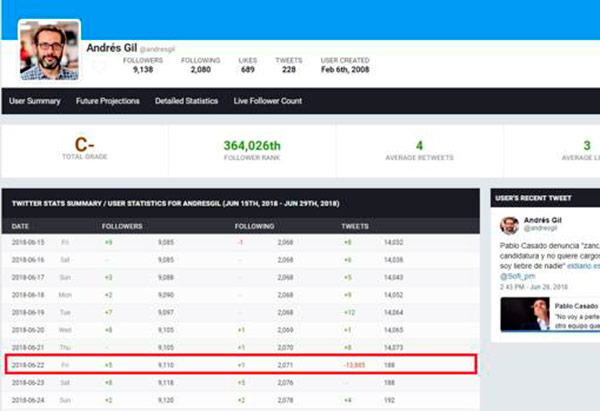
Task: Open the Live Follower Count tab
Action: (x=267, y=101)
